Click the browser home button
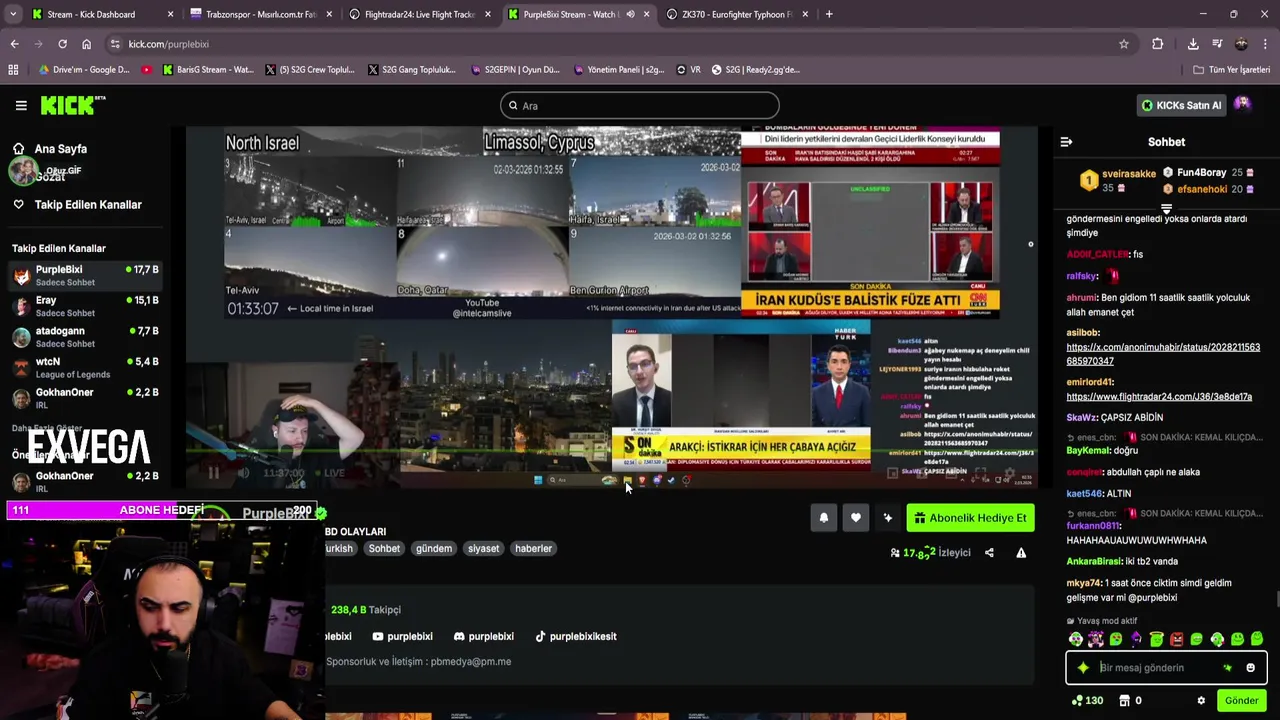 [86, 44]
